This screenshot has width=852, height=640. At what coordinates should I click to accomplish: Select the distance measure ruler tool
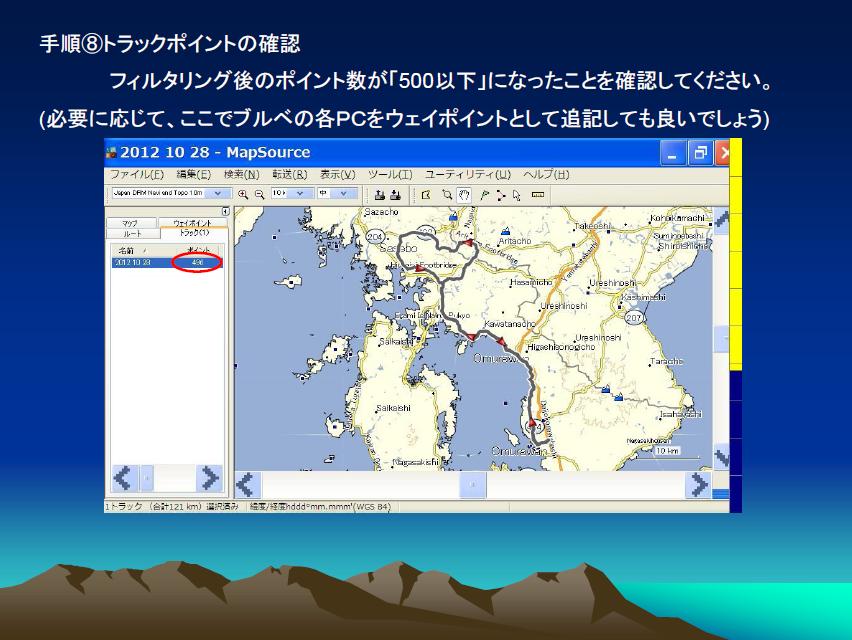[x=538, y=194]
